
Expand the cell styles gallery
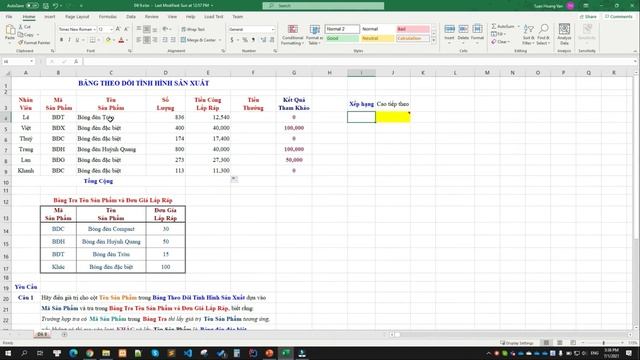pos(433,40)
